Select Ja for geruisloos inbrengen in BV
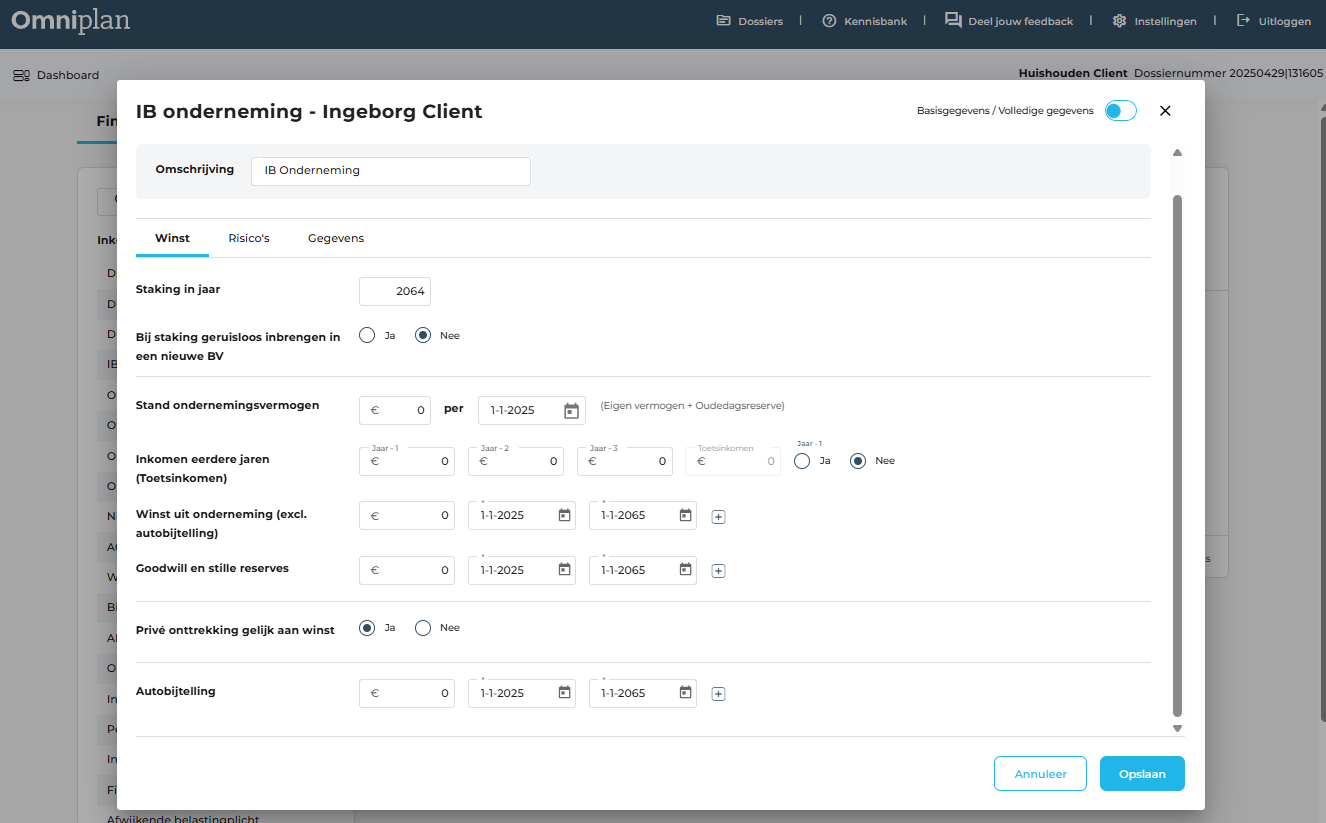The height and width of the screenshot is (823, 1326). coord(367,336)
